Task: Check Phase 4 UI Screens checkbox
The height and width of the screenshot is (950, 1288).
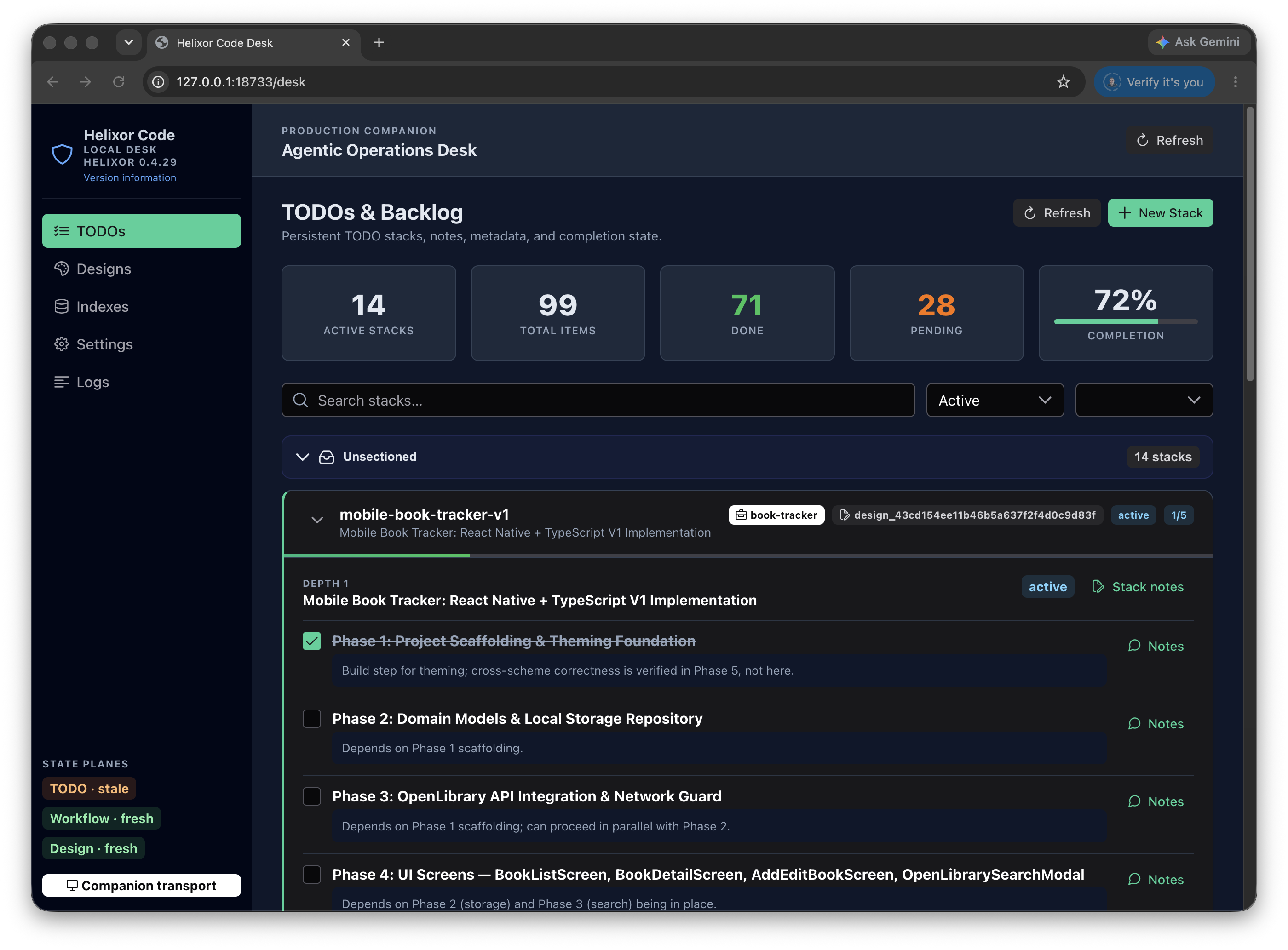Action: click(x=312, y=875)
